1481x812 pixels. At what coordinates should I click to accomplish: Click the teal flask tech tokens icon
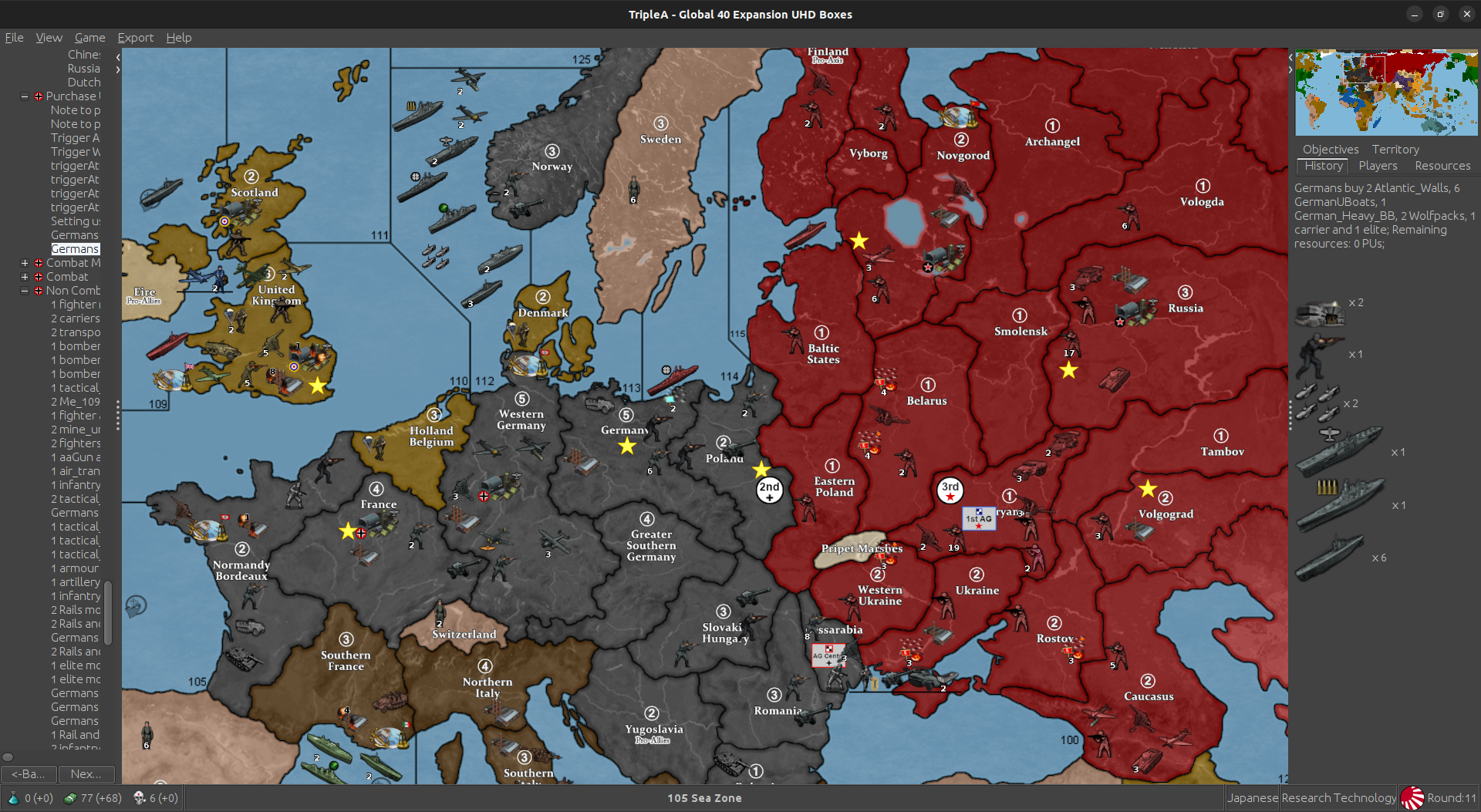(x=13, y=798)
